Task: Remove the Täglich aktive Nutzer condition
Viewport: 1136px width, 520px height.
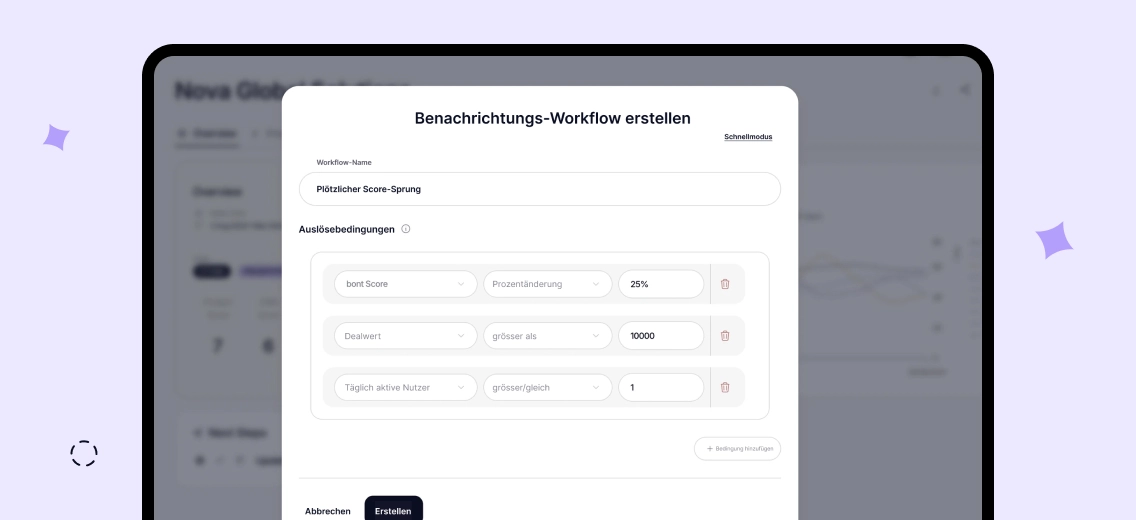Action: [x=725, y=387]
